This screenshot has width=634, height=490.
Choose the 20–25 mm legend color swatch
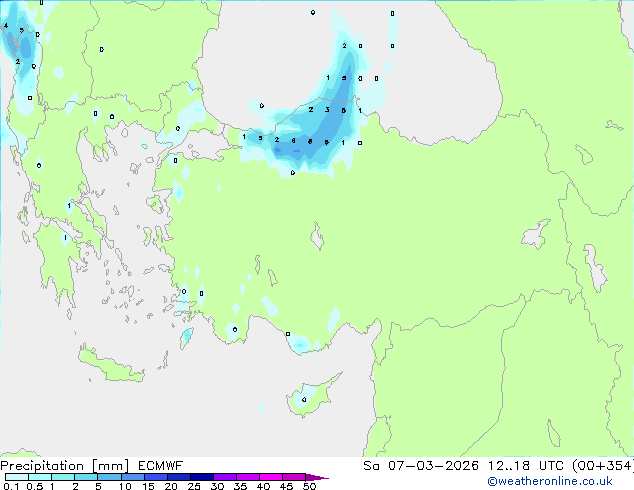(x=178, y=477)
